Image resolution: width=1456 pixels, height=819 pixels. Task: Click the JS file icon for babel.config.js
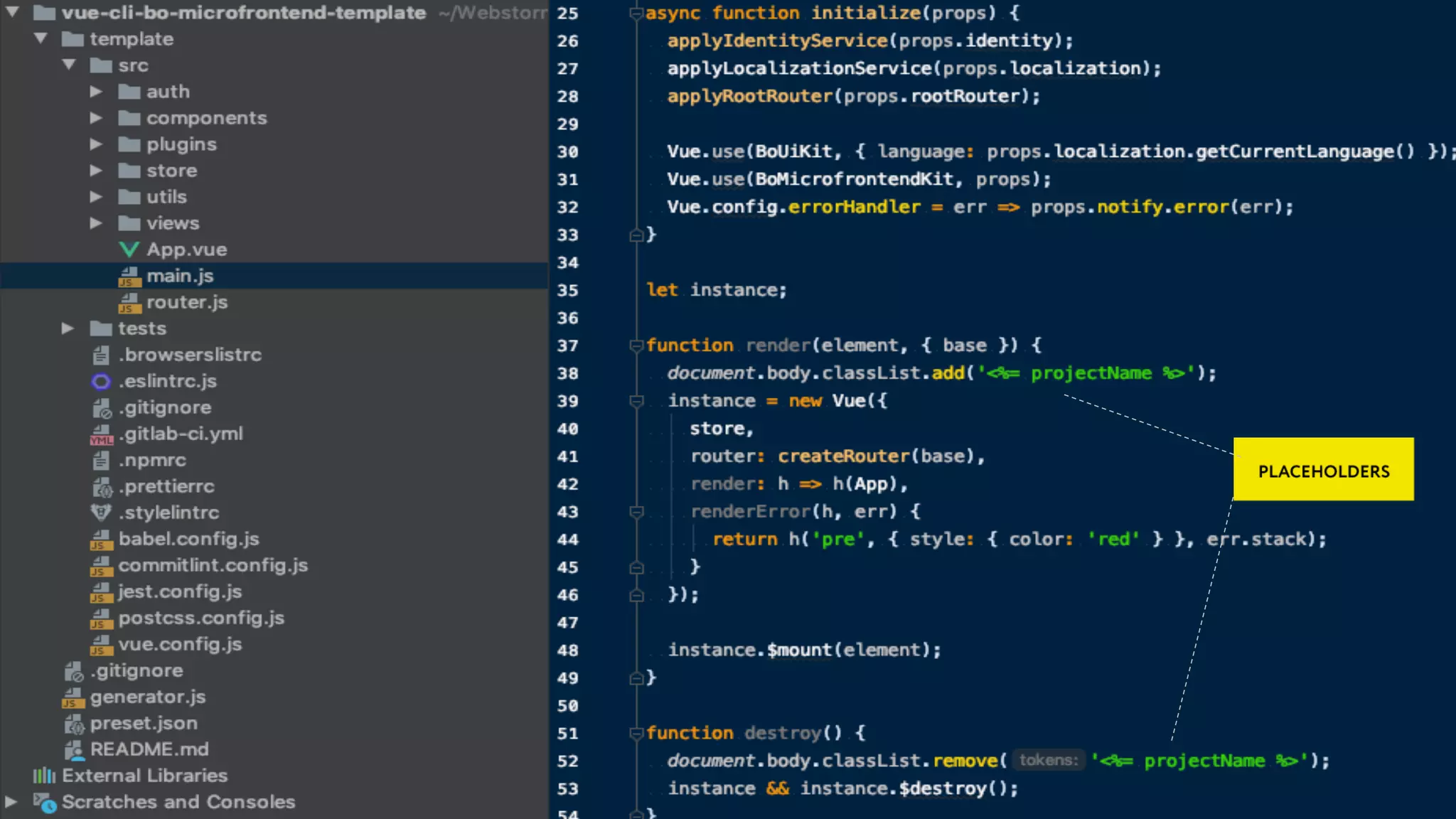pyautogui.click(x=101, y=540)
